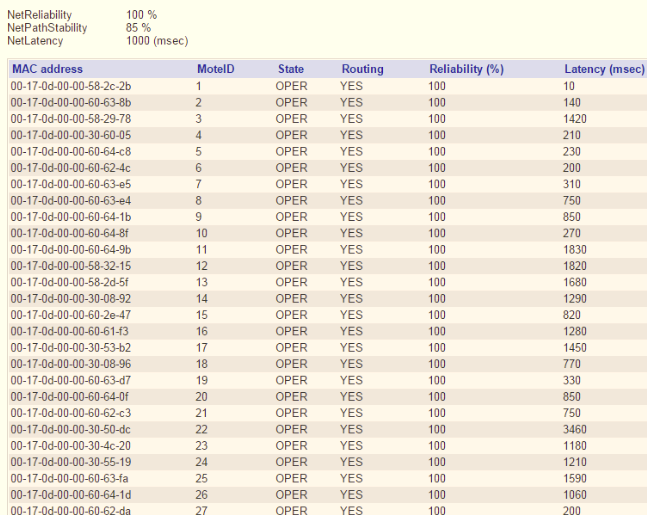Click the latency value 1830
The height and width of the screenshot is (515, 647).
click(x=576, y=249)
